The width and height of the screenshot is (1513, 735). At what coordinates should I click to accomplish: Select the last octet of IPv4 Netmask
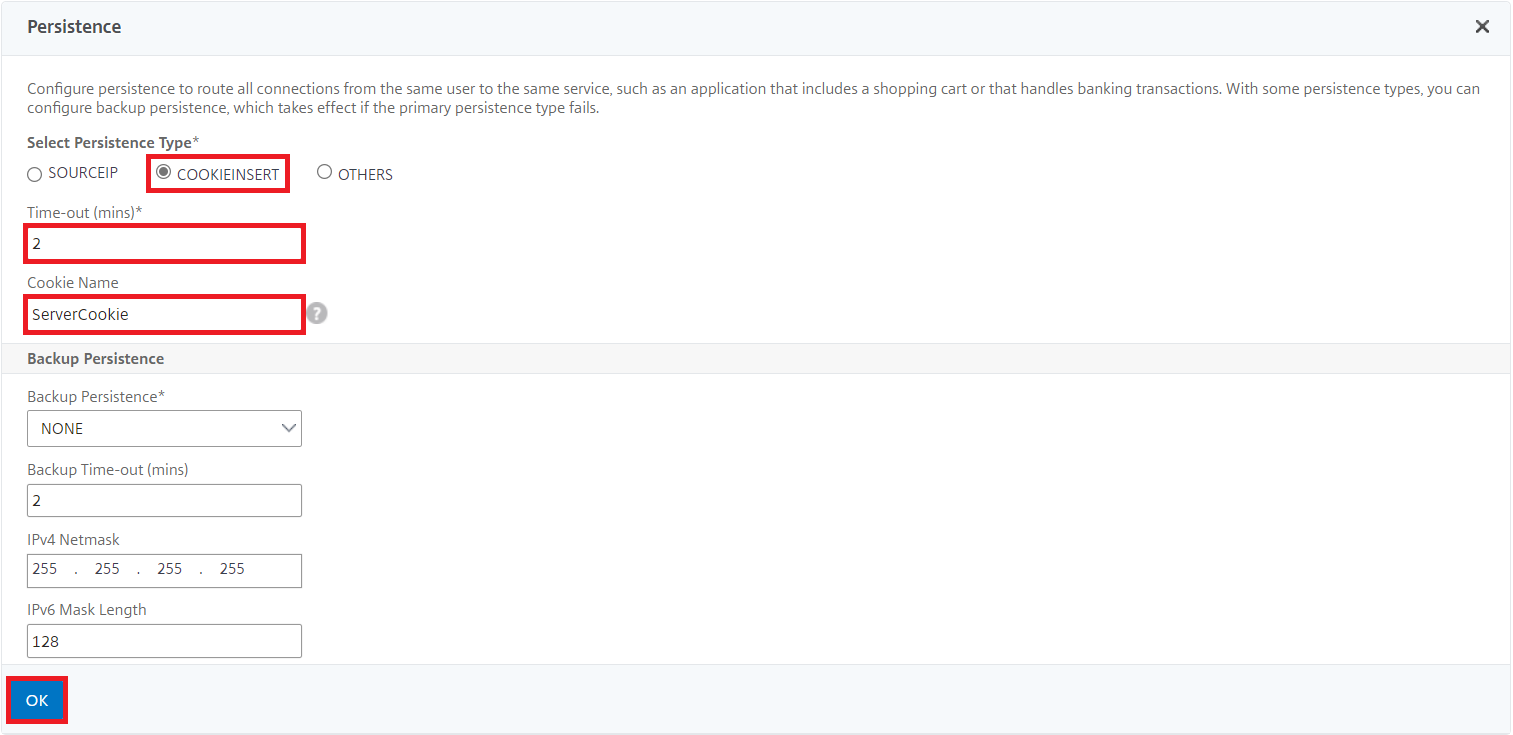click(x=232, y=569)
